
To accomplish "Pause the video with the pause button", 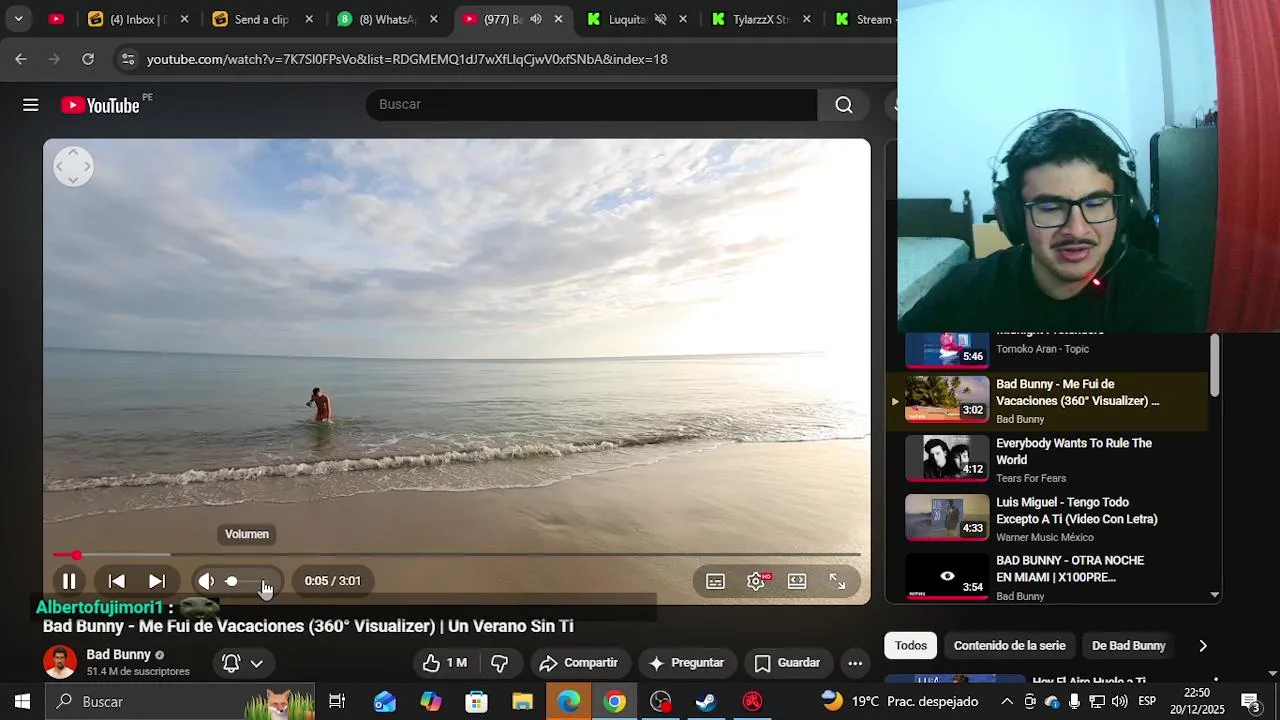I will (69, 581).
